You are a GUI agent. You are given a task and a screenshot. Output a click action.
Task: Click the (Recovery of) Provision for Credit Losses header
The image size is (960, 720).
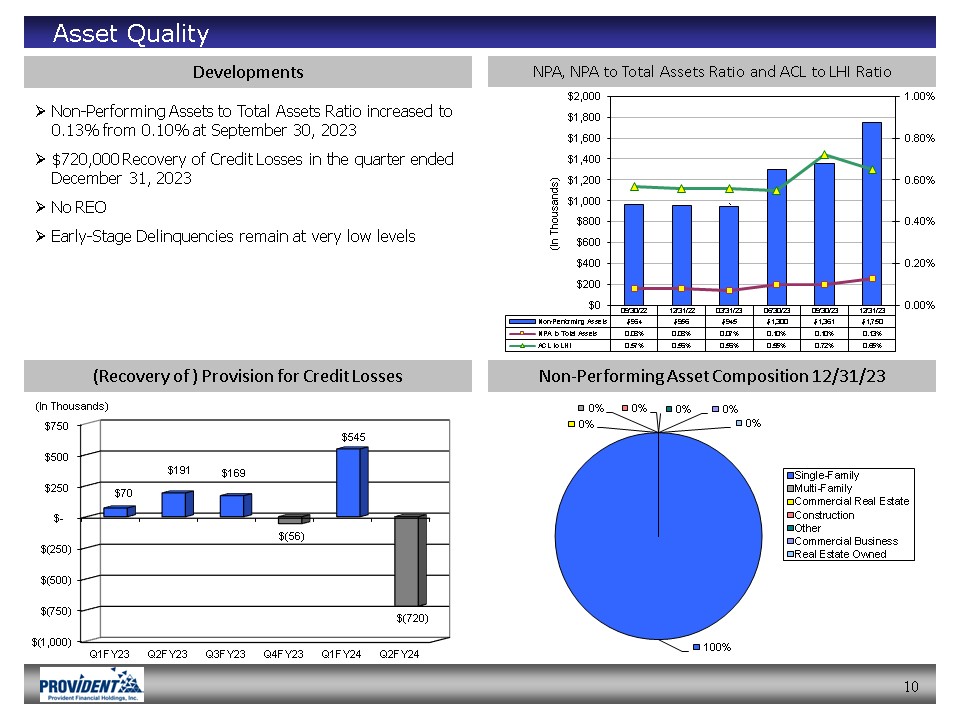[248, 376]
